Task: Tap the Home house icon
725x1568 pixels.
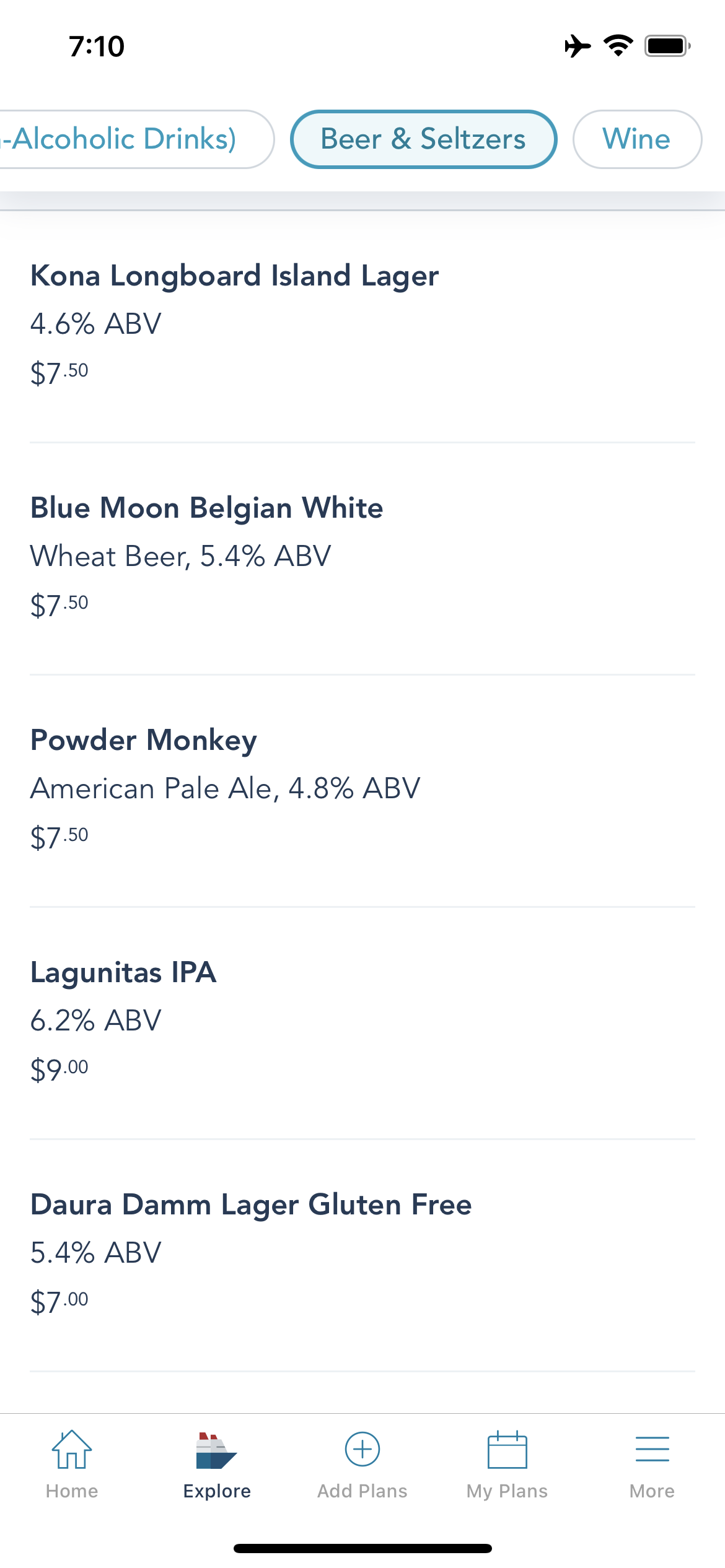Action: pos(72,1449)
